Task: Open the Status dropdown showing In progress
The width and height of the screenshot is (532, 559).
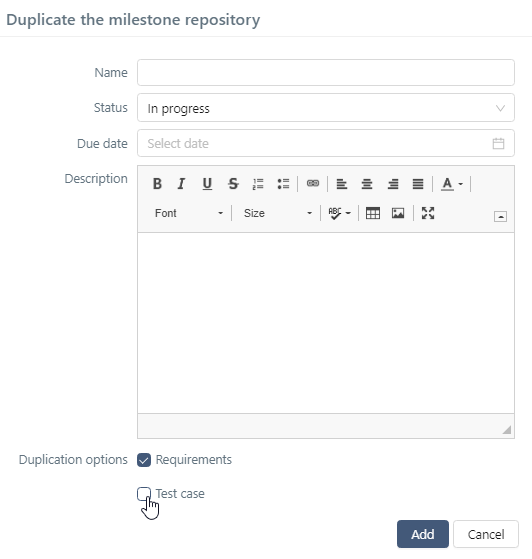Action: coord(326,108)
